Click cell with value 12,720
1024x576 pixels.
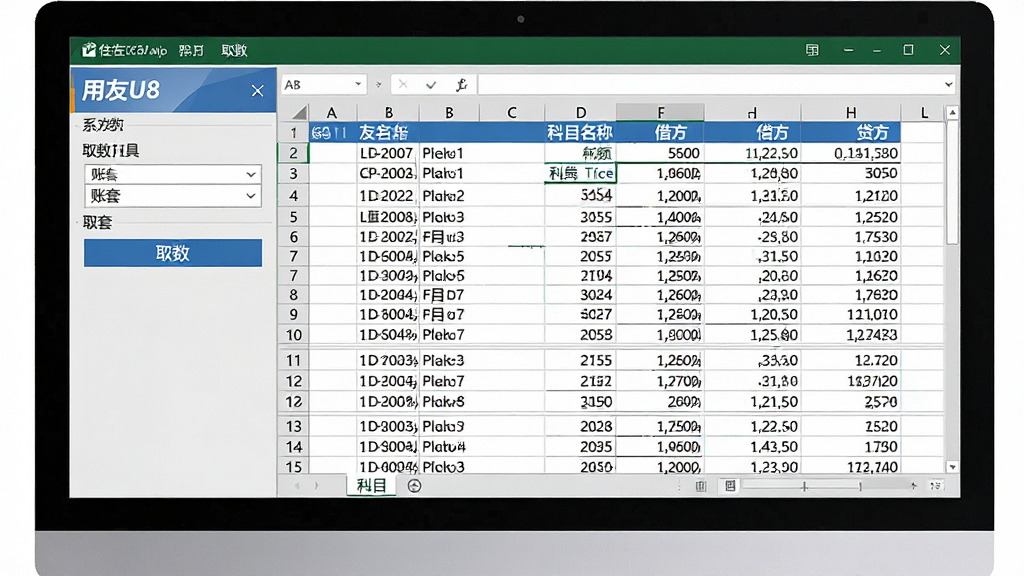(851, 360)
